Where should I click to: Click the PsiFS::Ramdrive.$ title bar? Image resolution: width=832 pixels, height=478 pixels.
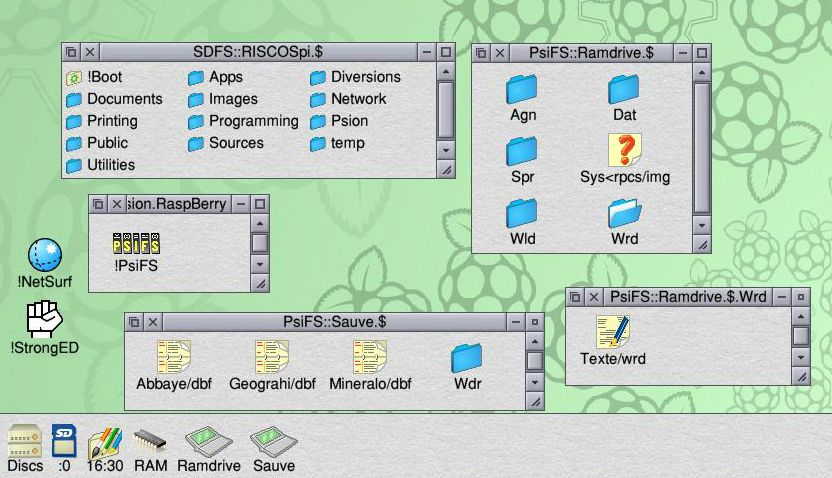click(591, 53)
